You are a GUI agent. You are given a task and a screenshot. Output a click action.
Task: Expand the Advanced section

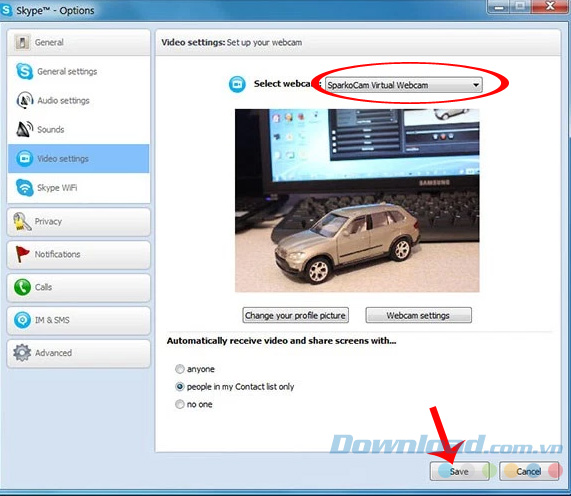78,353
